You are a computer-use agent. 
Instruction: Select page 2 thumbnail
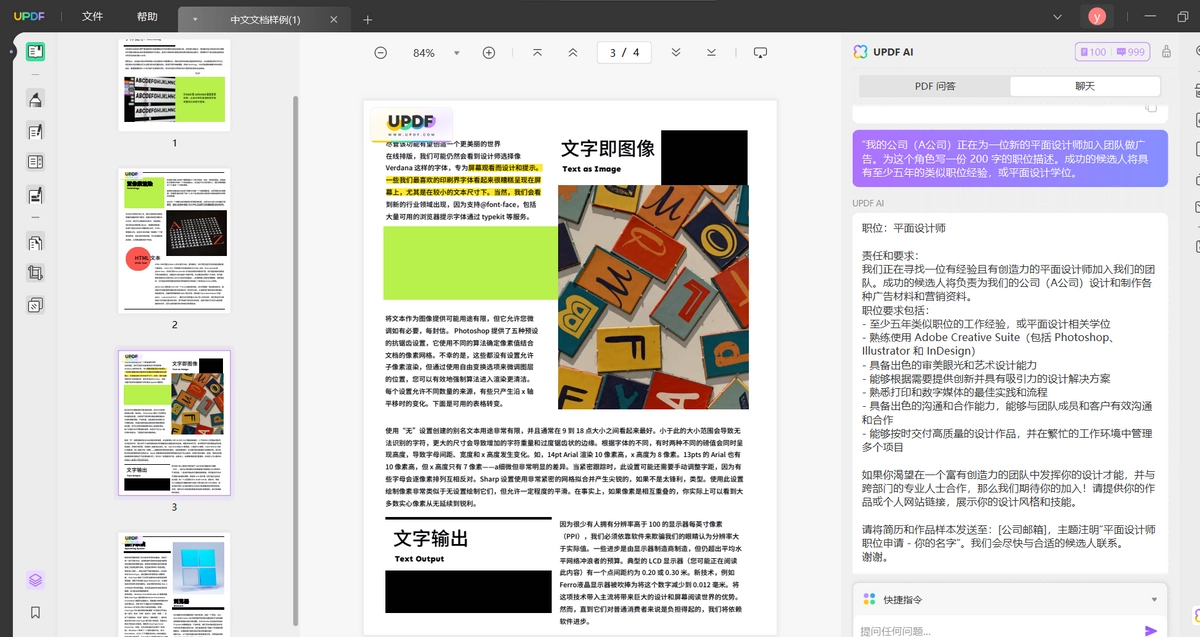click(174, 240)
